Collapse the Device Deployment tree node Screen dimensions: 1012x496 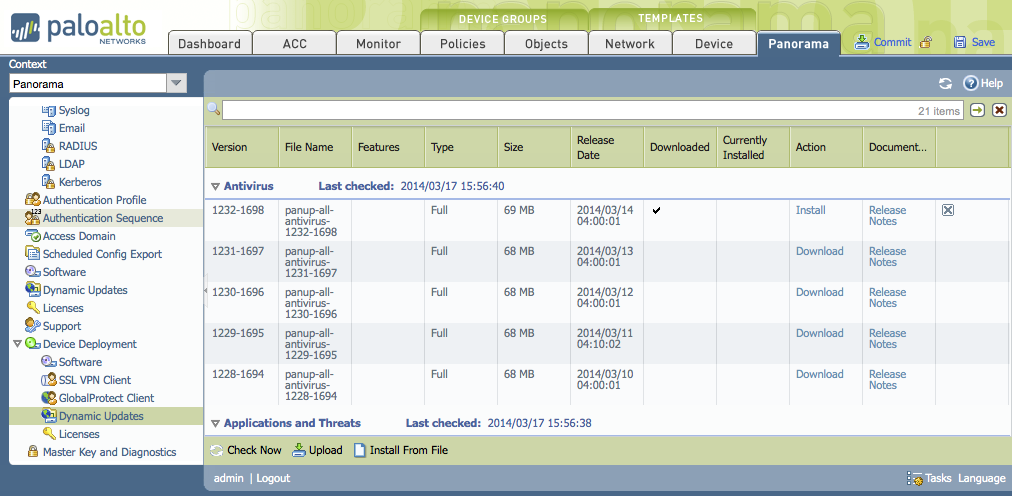tap(17, 344)
